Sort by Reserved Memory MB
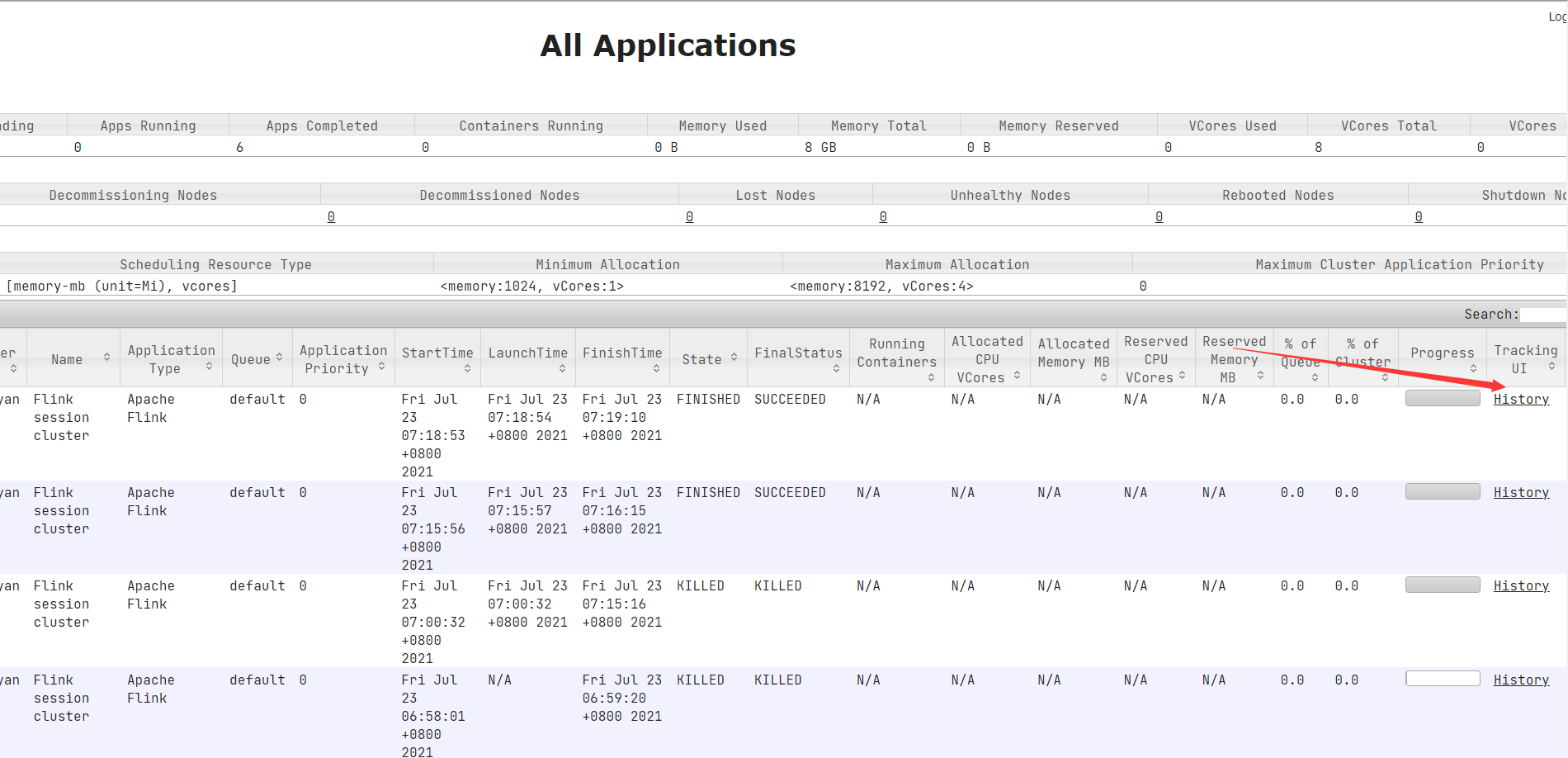Viewport: 1568px width, 758px height. (1234, 359)
